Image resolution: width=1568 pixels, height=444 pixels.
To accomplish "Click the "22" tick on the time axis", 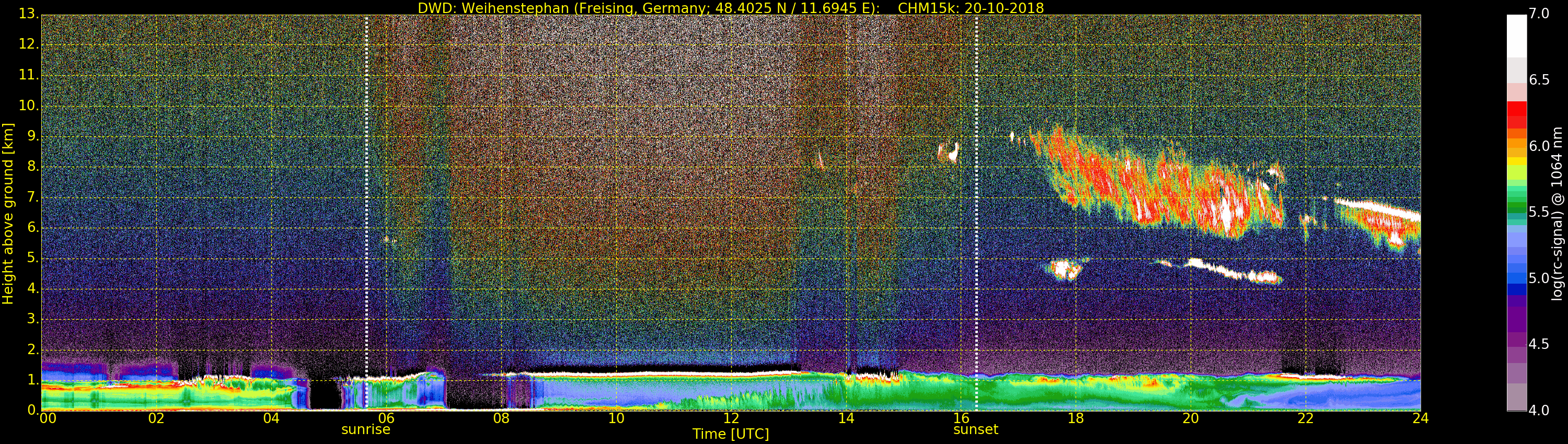I will click(1306, 418).
